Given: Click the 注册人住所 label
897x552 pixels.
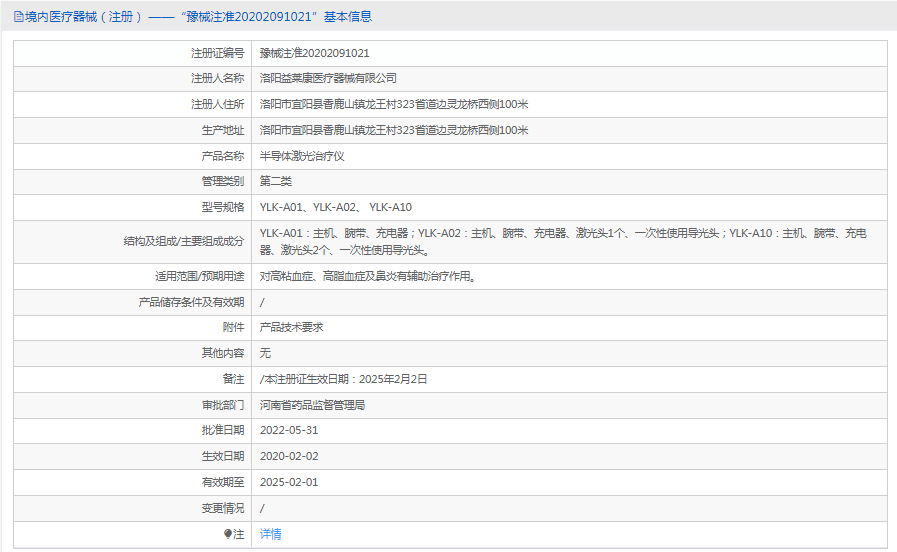Looking at the screenshot, I should (217, 105).
